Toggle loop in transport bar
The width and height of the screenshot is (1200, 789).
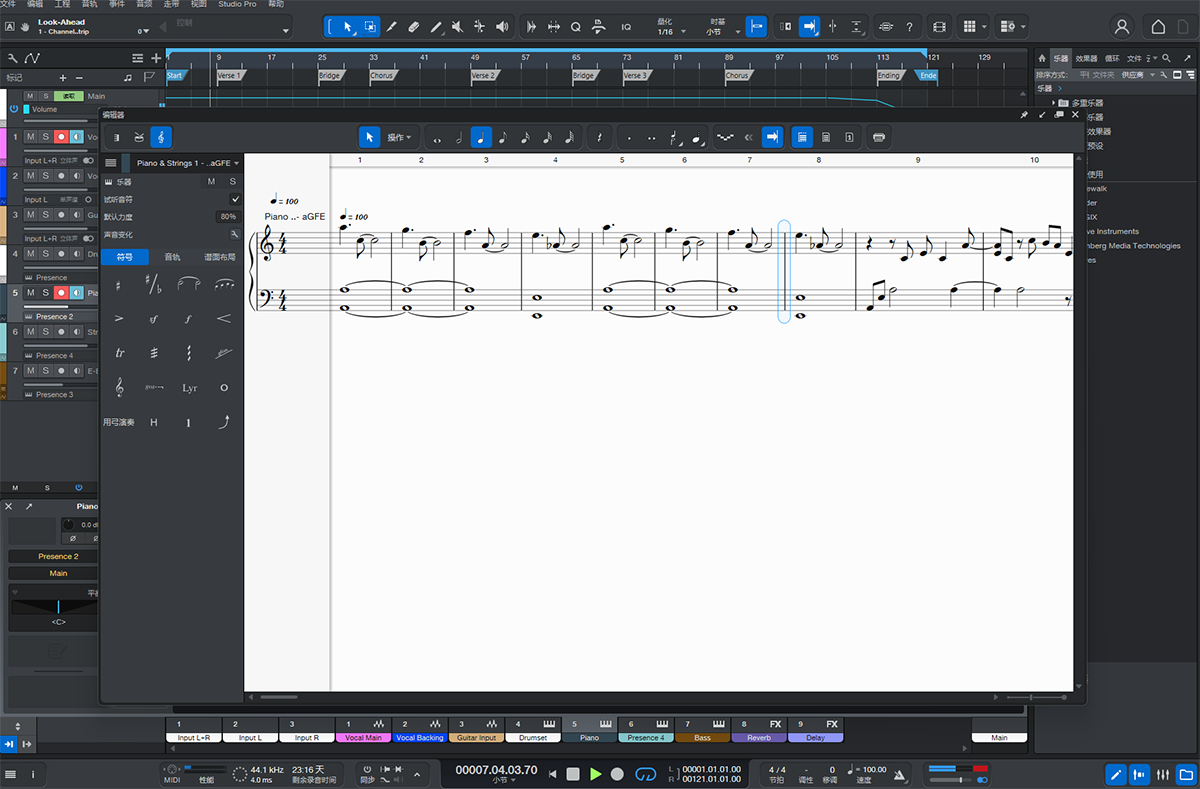point(646,774)
